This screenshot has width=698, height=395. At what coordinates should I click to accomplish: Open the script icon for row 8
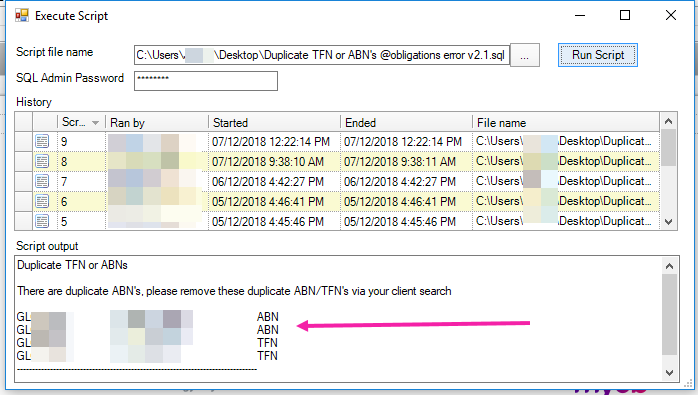[42, 161]
